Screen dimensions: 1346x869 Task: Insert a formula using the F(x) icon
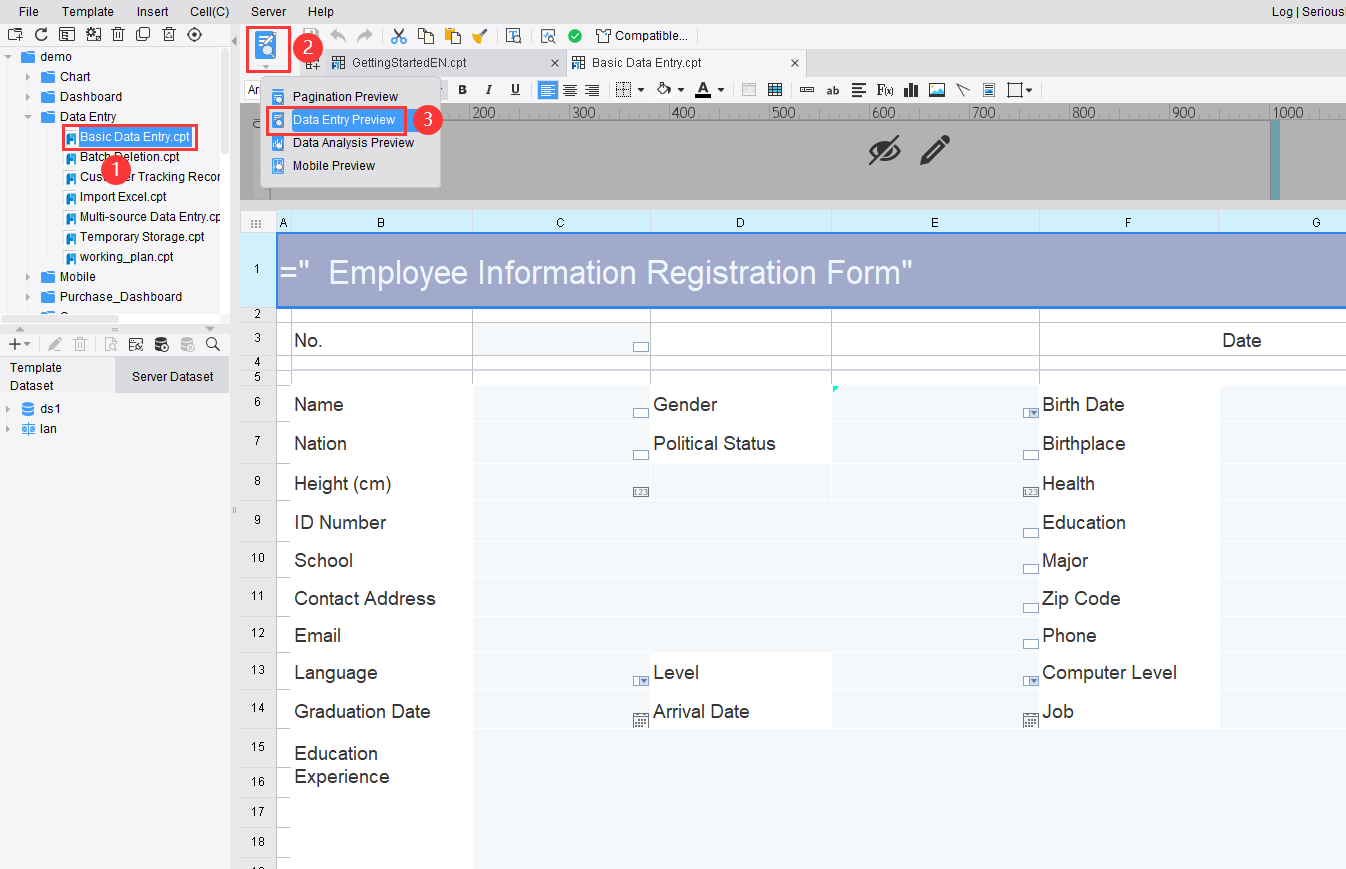pyautogui.click(x=885, y=90)
